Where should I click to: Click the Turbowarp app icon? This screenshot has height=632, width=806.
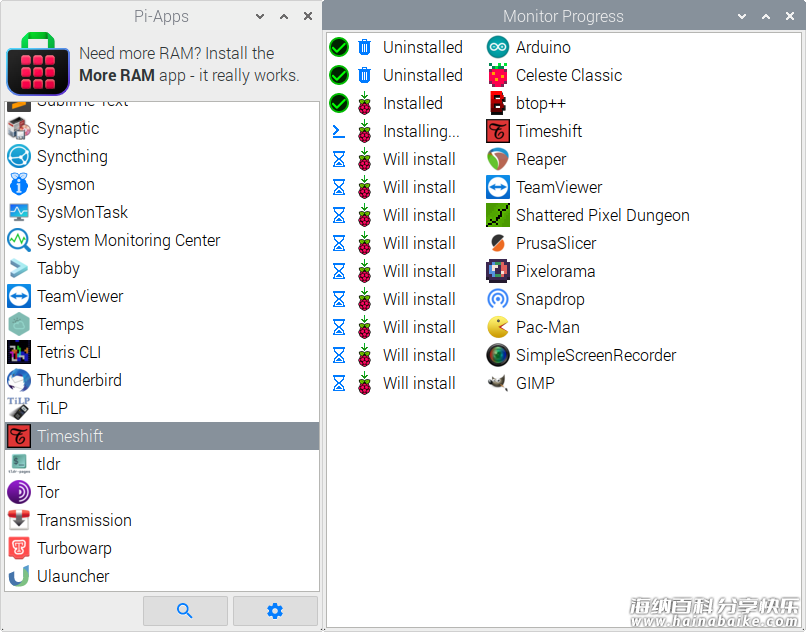(19, 548)
